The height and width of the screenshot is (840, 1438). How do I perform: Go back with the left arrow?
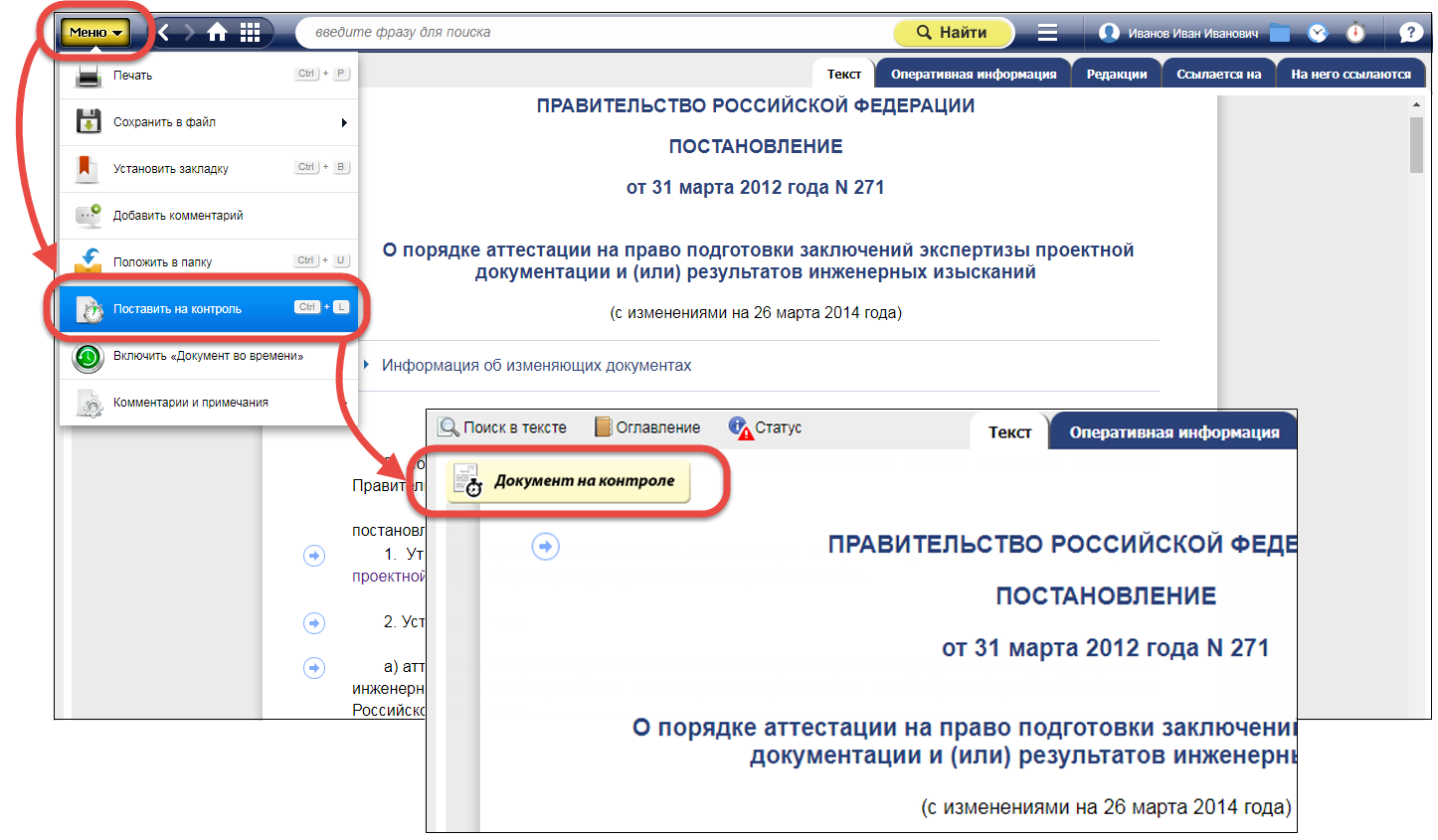tap(164, 33)
